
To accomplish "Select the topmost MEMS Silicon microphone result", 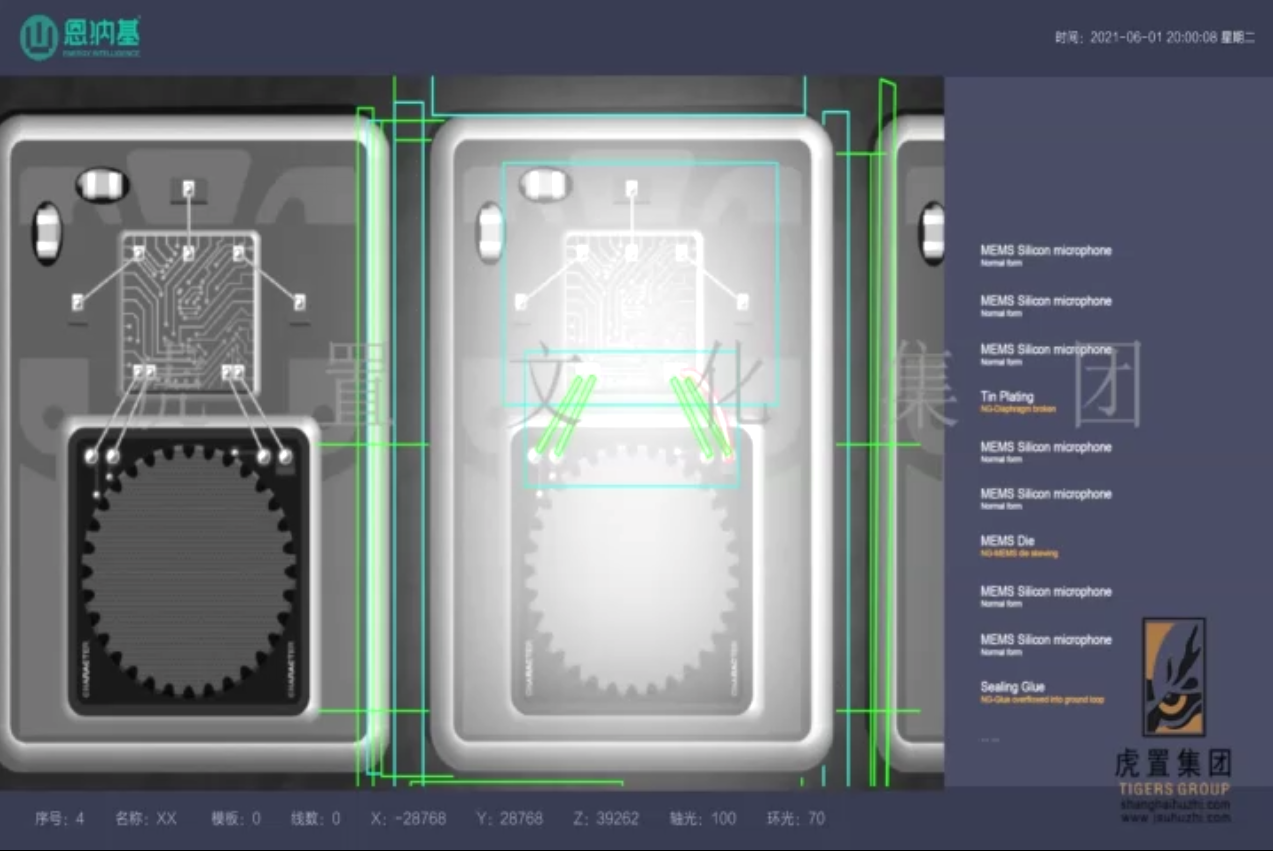I will (1045, 255).
